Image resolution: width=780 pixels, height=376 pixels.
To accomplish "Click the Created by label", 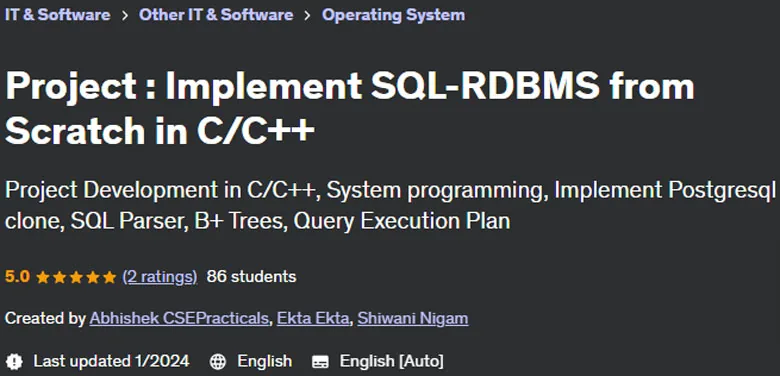I will point(45,318).
